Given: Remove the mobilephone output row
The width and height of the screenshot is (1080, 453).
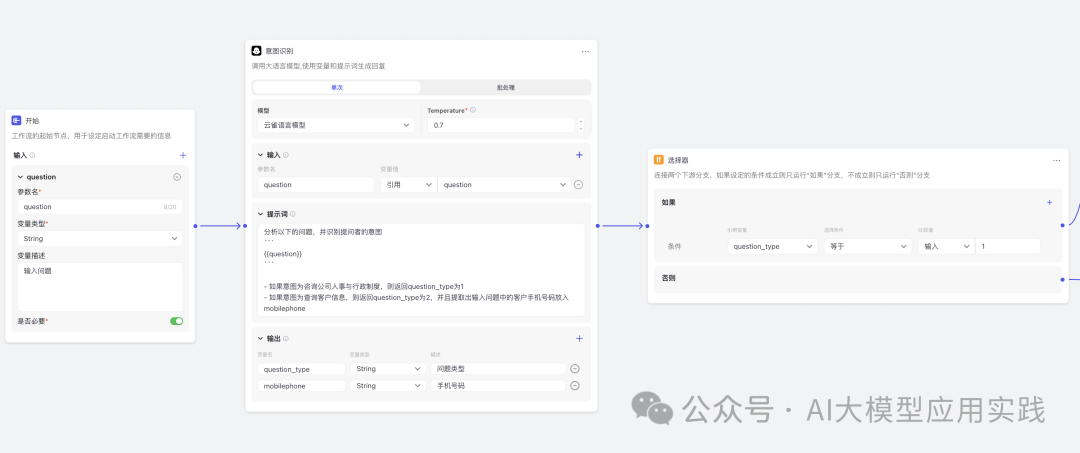Looking at the screenshot, I should tap(575, 386).
